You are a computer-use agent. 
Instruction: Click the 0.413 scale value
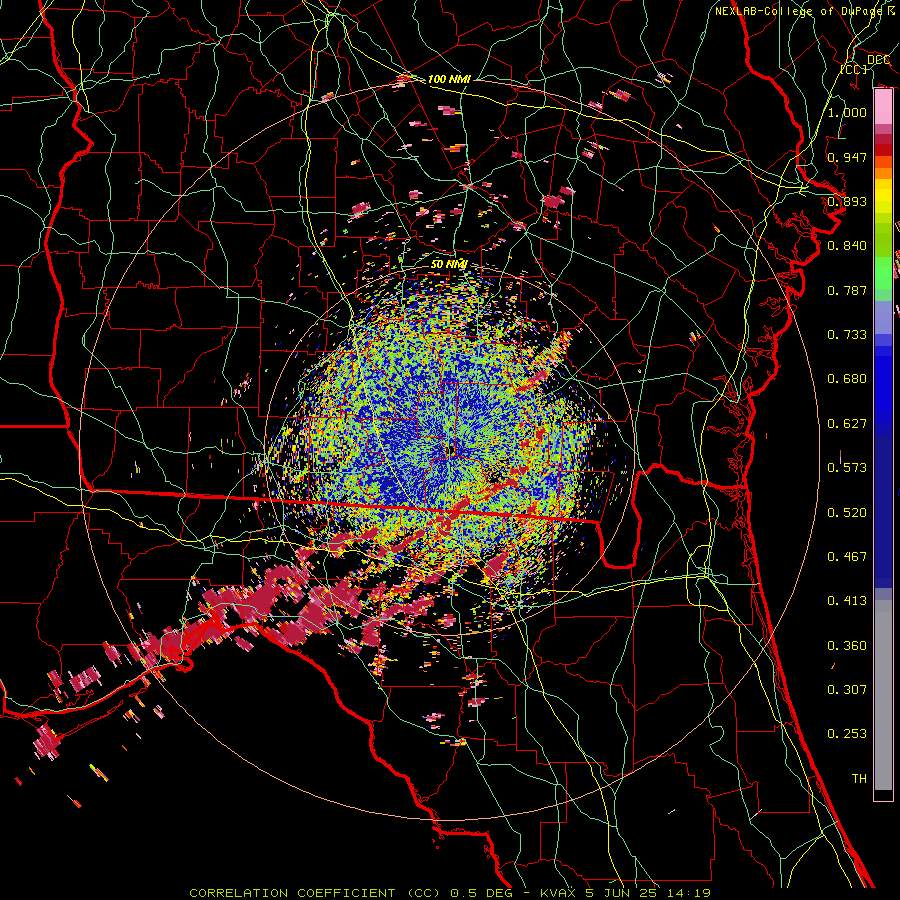(x=847, y=601)
